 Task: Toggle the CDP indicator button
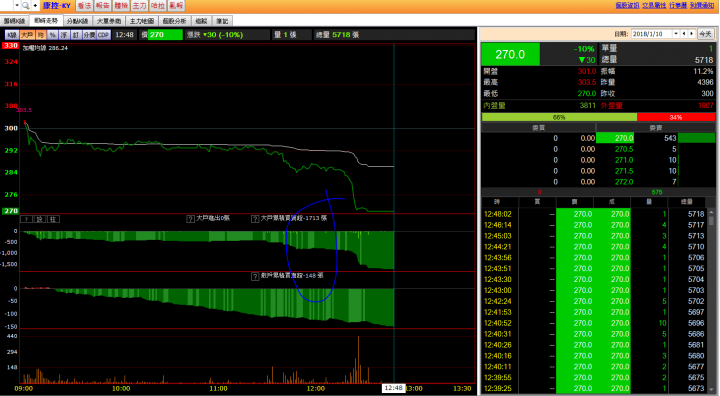[103, 35]
